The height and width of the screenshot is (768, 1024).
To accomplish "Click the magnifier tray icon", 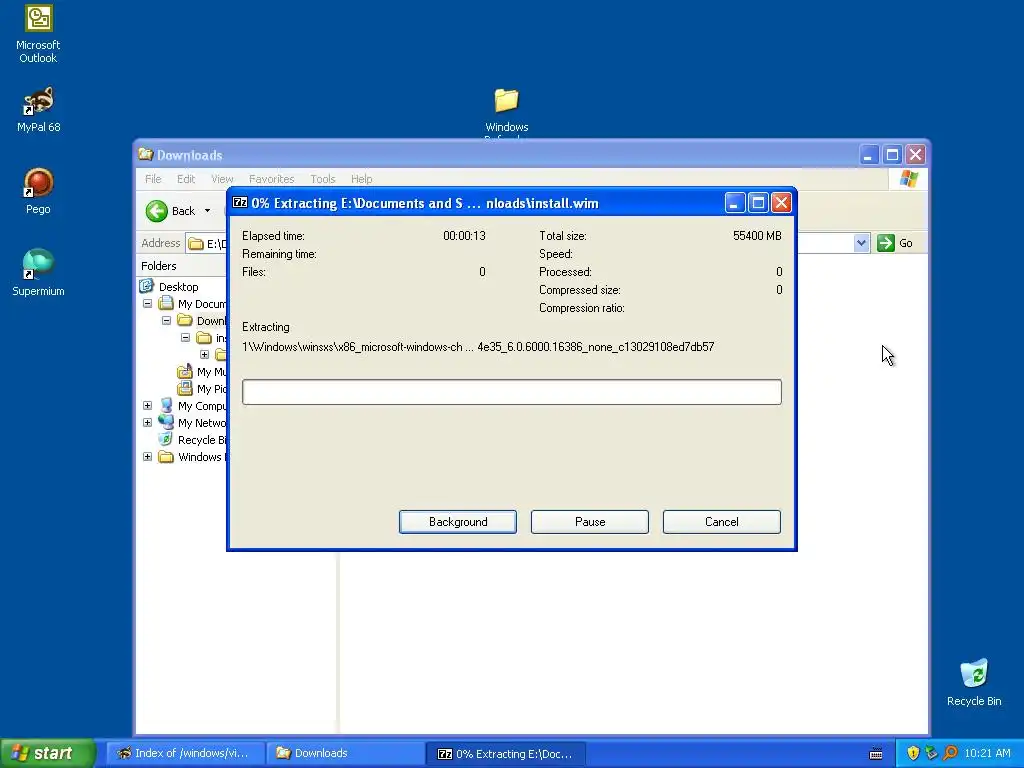I will click(950, 753).
